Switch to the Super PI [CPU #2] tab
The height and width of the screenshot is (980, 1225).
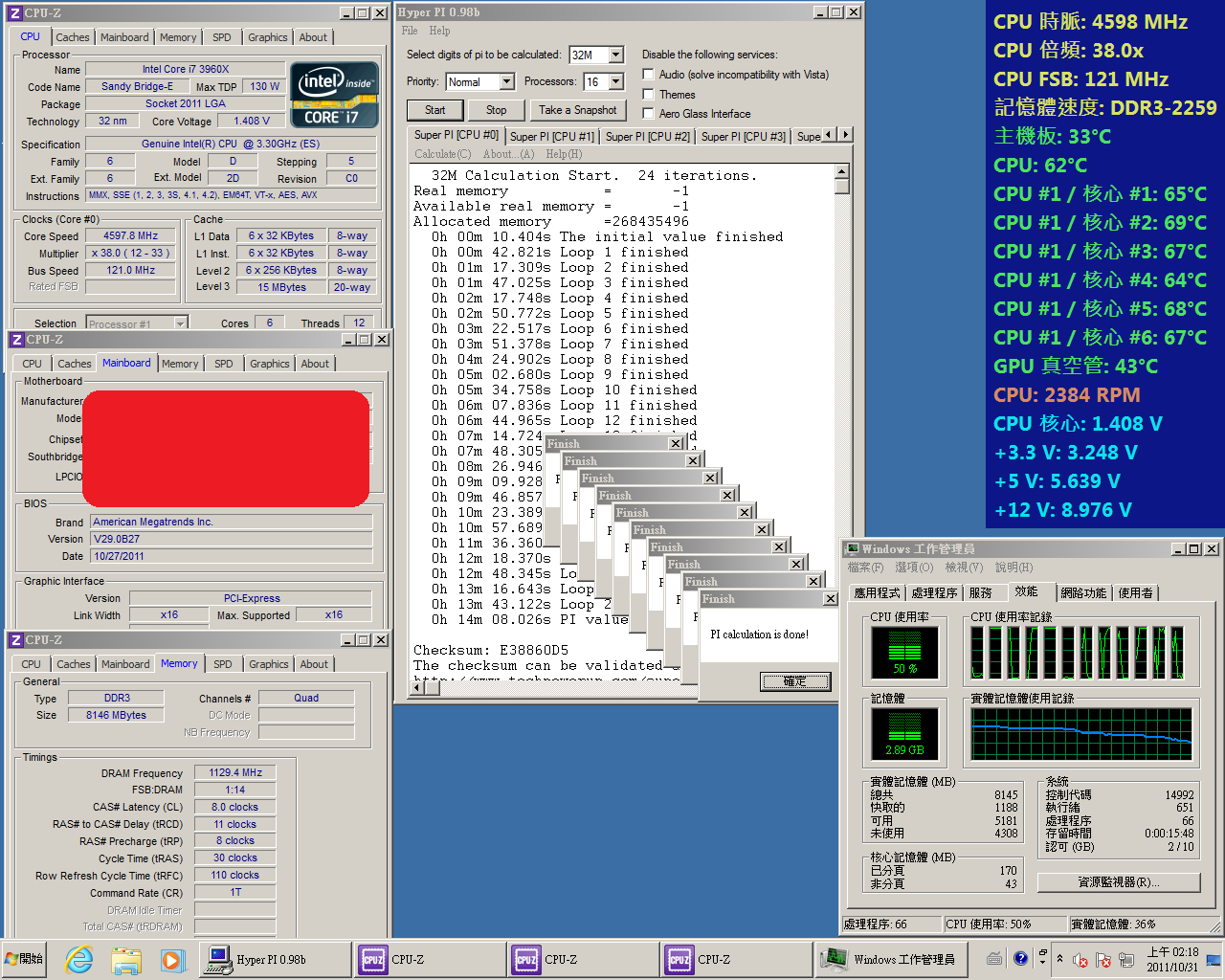648,137
